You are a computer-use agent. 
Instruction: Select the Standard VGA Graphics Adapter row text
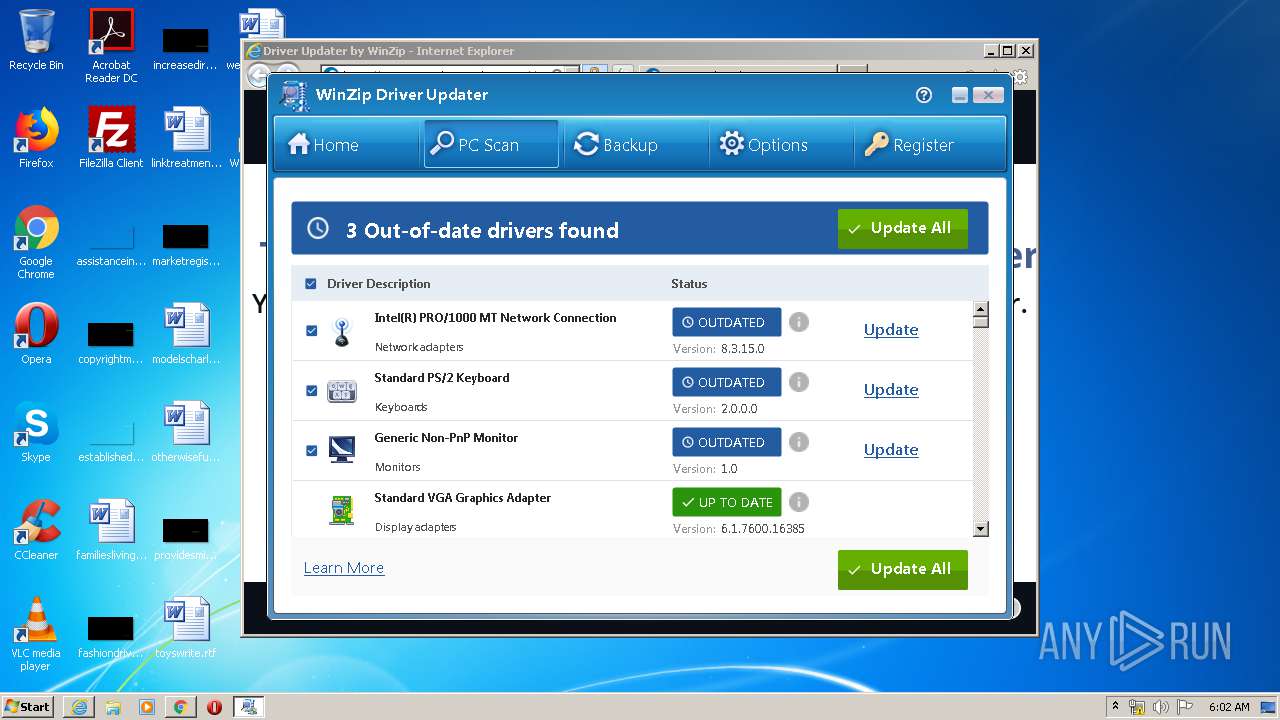[463, 498]
